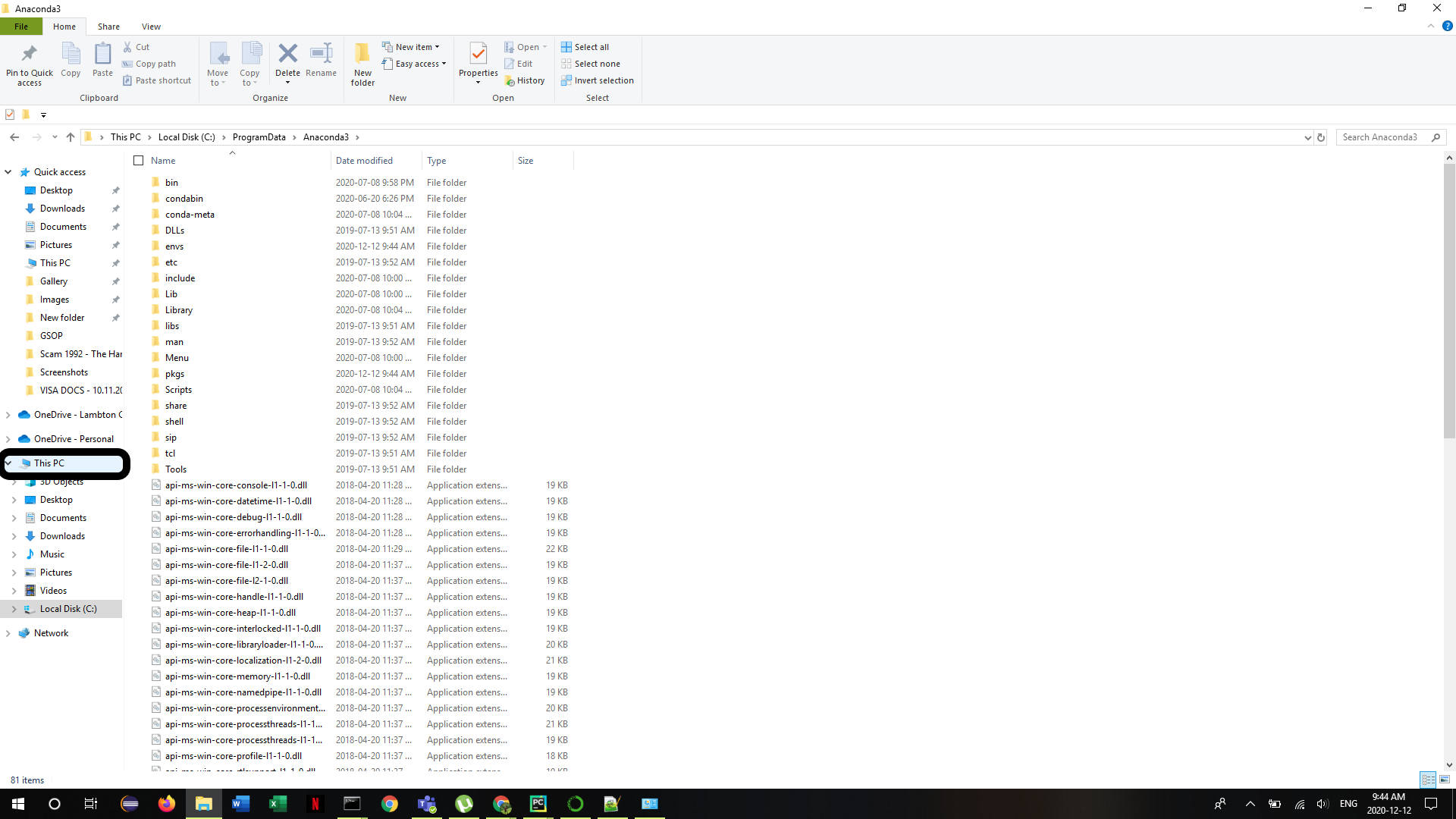Open the New item dropdown
This screenshot has width=1456, height=819.
[410, 47]
